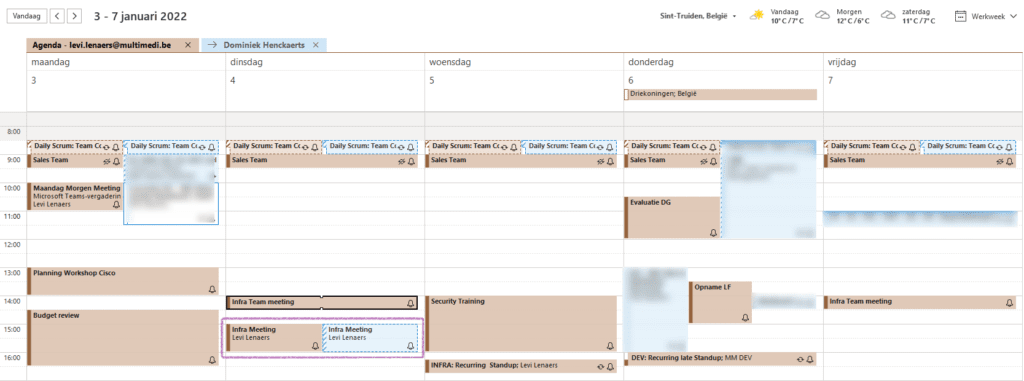This screenshot has width=1024, height=381.
Task: Open the Planning Workshop Cisco appointment
Action: [123, 281]
